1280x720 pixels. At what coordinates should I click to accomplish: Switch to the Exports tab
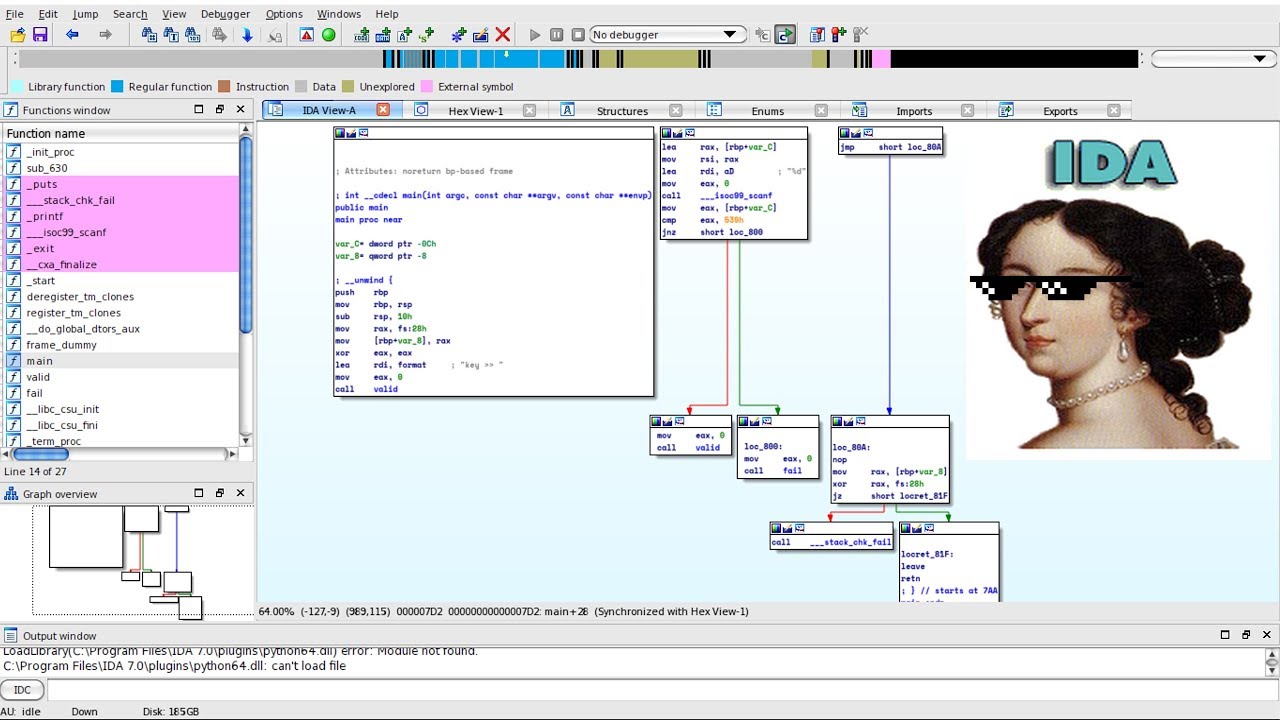pos(1060,111)
